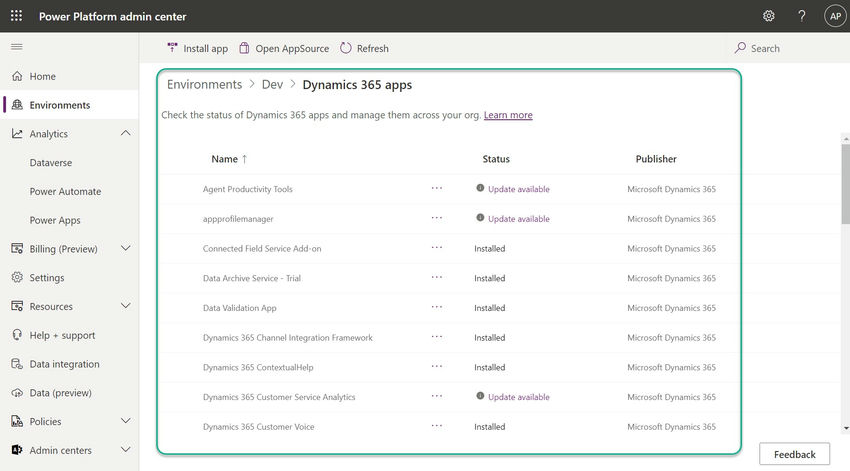Click the Admin centers icon

[x=17, y=450]
